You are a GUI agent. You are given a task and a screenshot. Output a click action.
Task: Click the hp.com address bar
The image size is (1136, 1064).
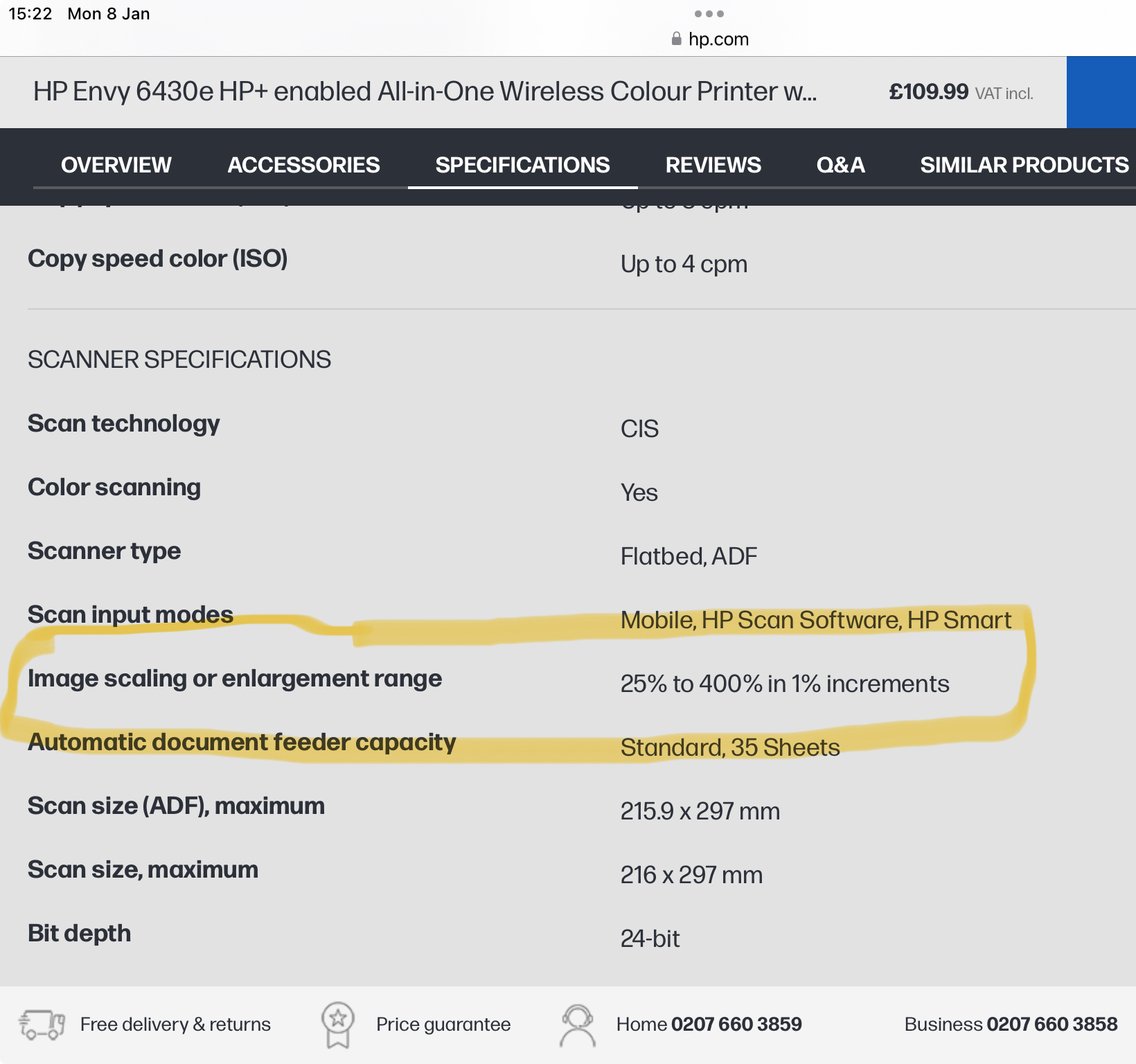[x=717, y=38]
